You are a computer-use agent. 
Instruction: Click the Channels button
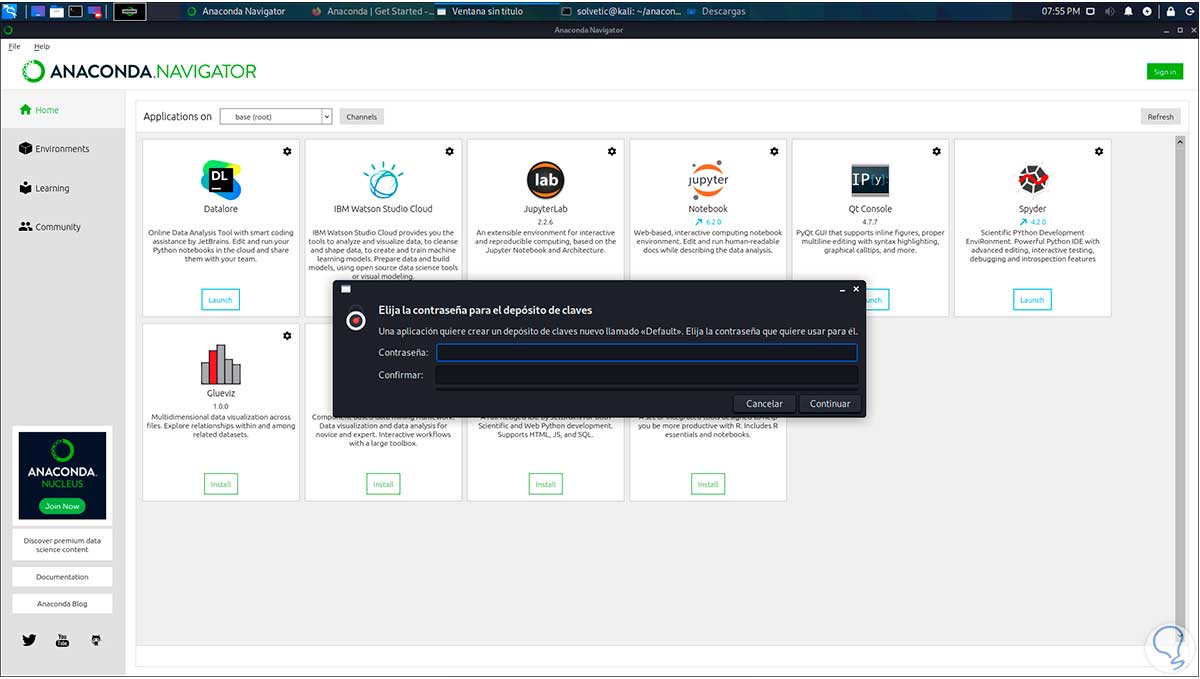[x=361, y=117]
